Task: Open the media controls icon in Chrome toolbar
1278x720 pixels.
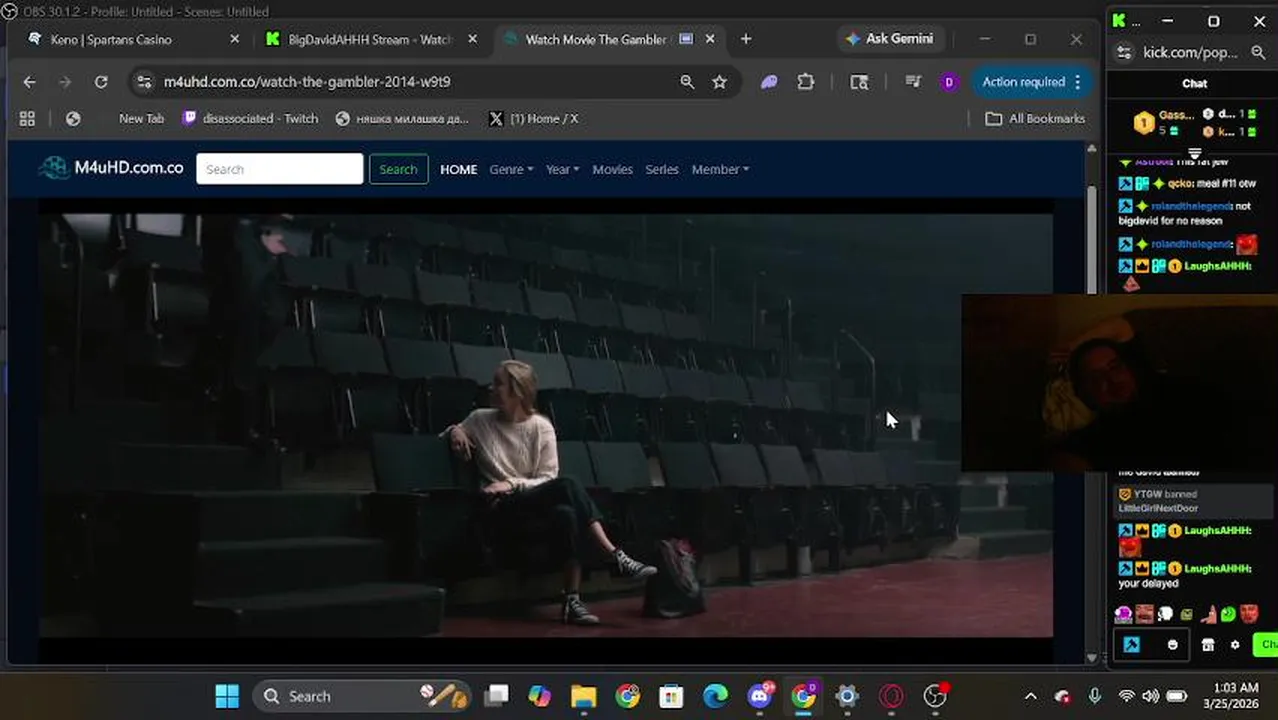Action: coord(913,82)
